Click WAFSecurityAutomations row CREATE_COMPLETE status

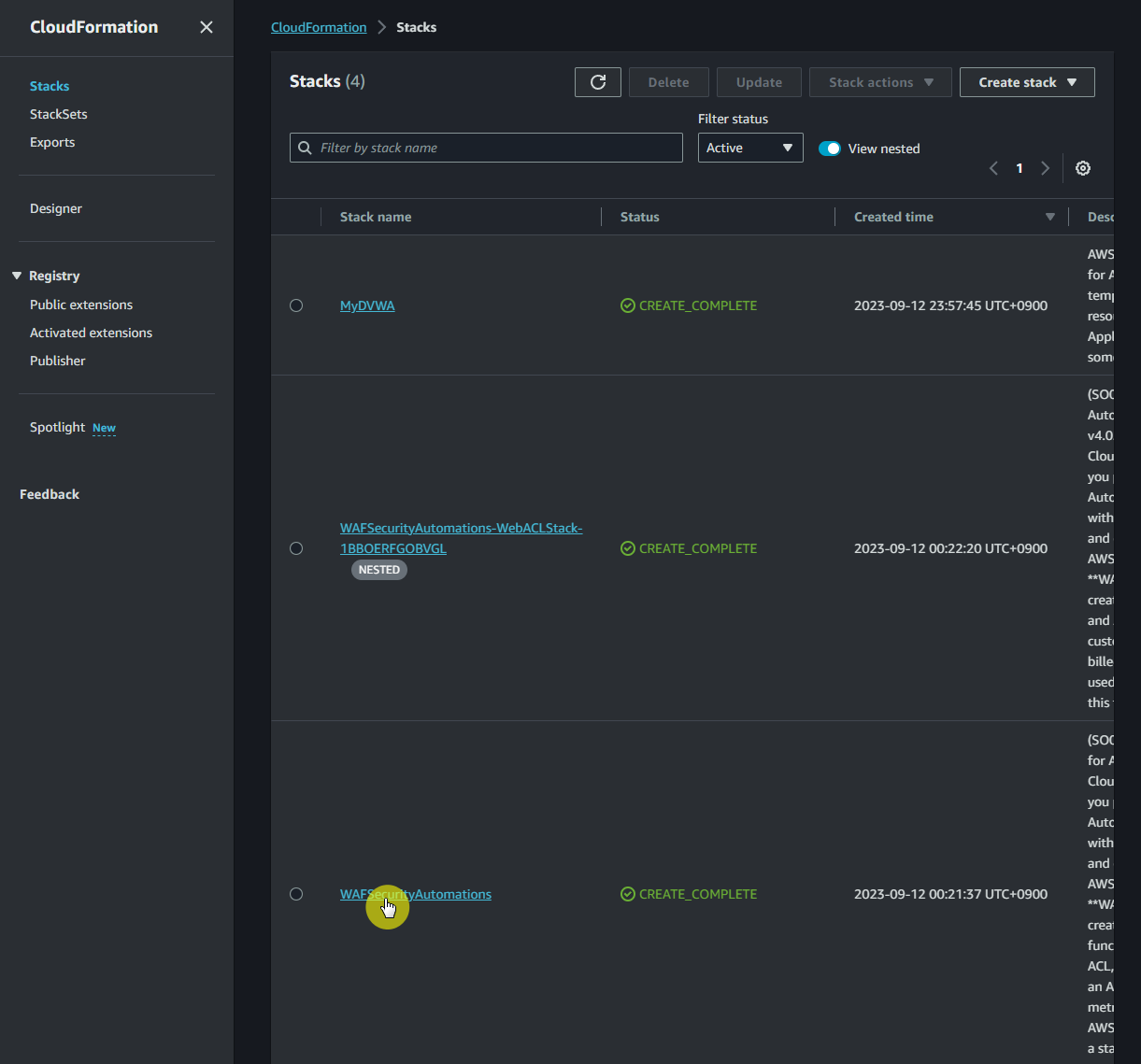point(689,894)
